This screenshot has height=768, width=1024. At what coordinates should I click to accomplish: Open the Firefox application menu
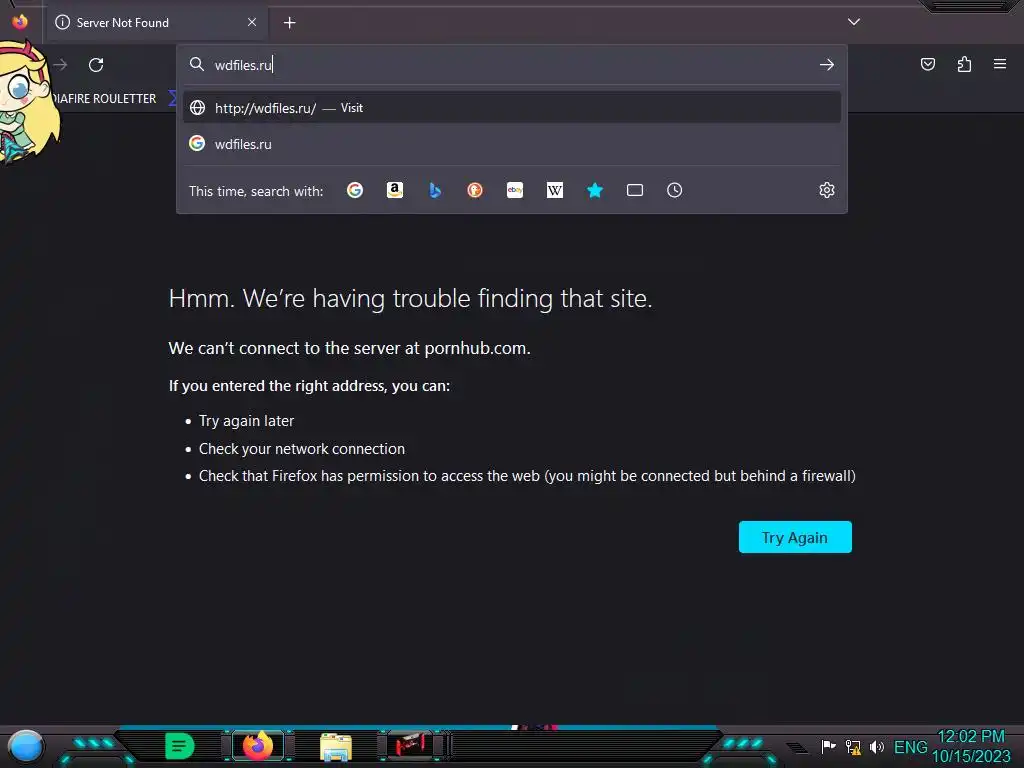[x=1000, y=64]
